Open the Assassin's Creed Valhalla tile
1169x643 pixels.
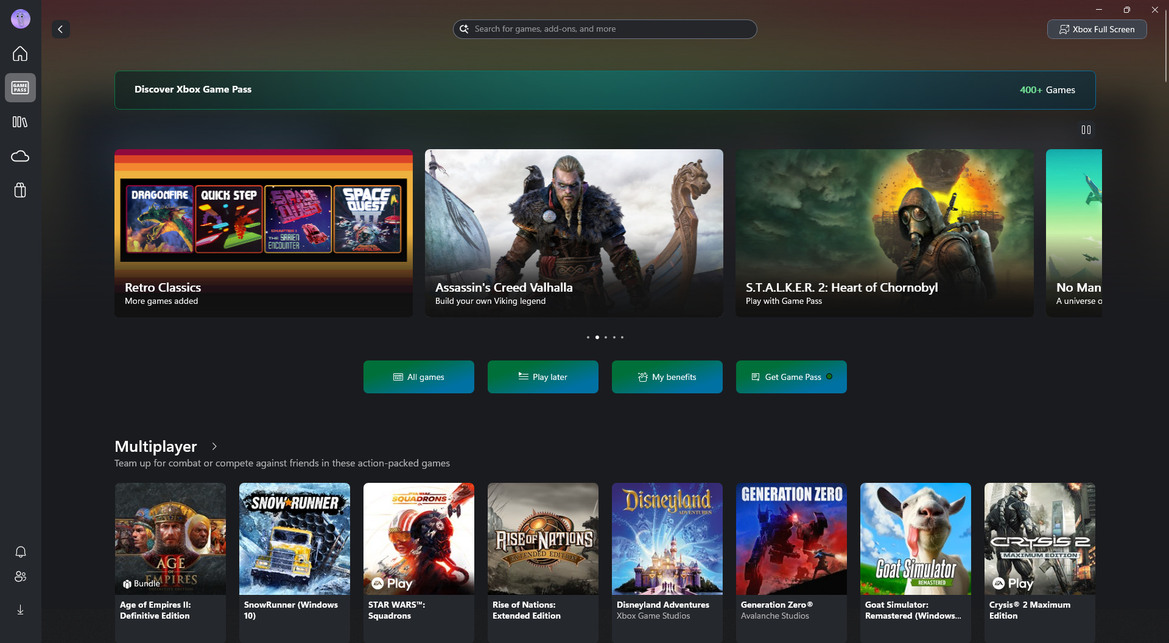(x=574, y=233)
